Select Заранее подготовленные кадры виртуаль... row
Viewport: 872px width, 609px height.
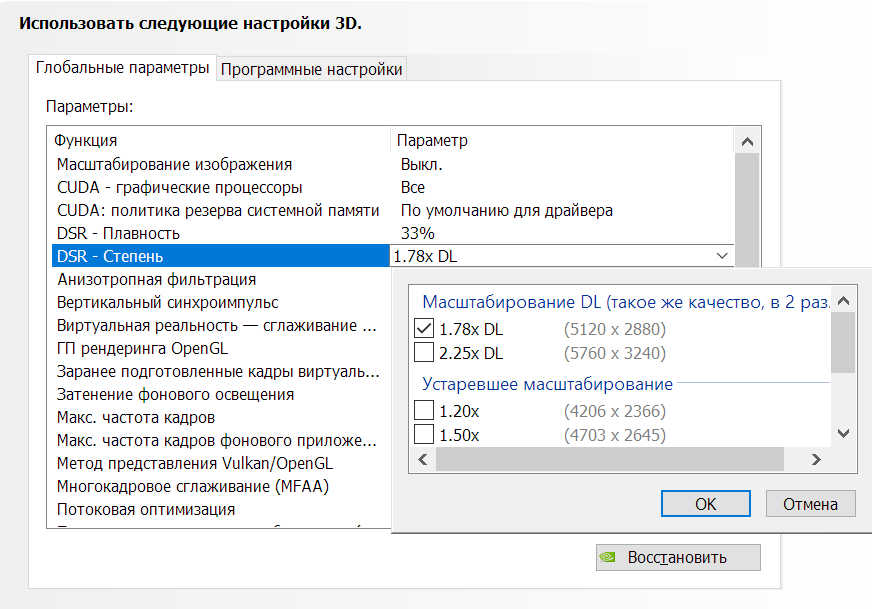(221, 371)
